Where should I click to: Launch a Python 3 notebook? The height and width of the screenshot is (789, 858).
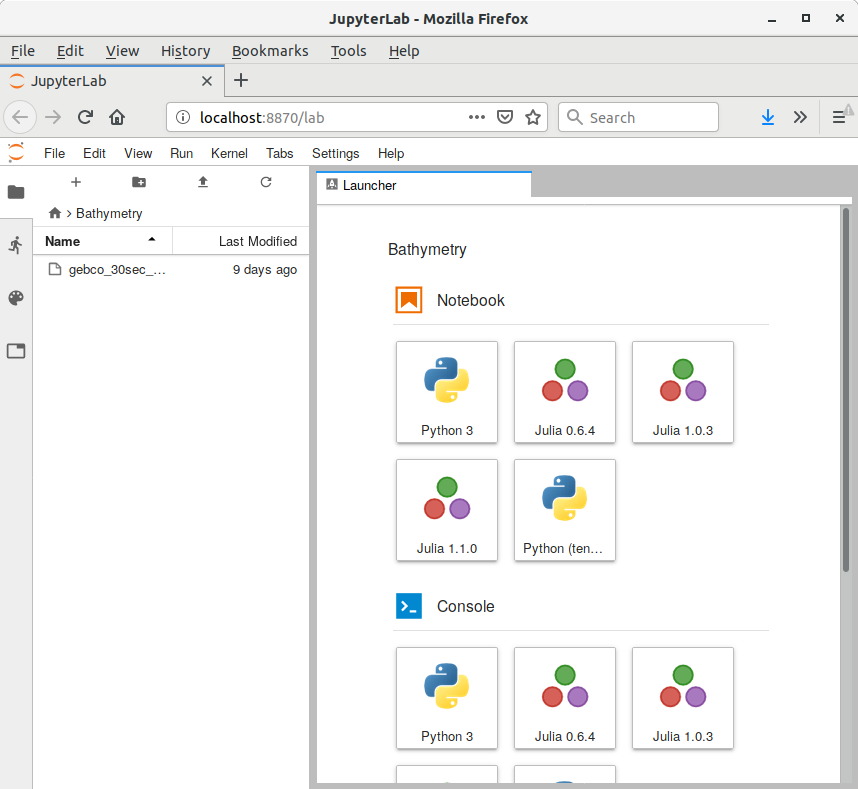click(x=447, y=392)
